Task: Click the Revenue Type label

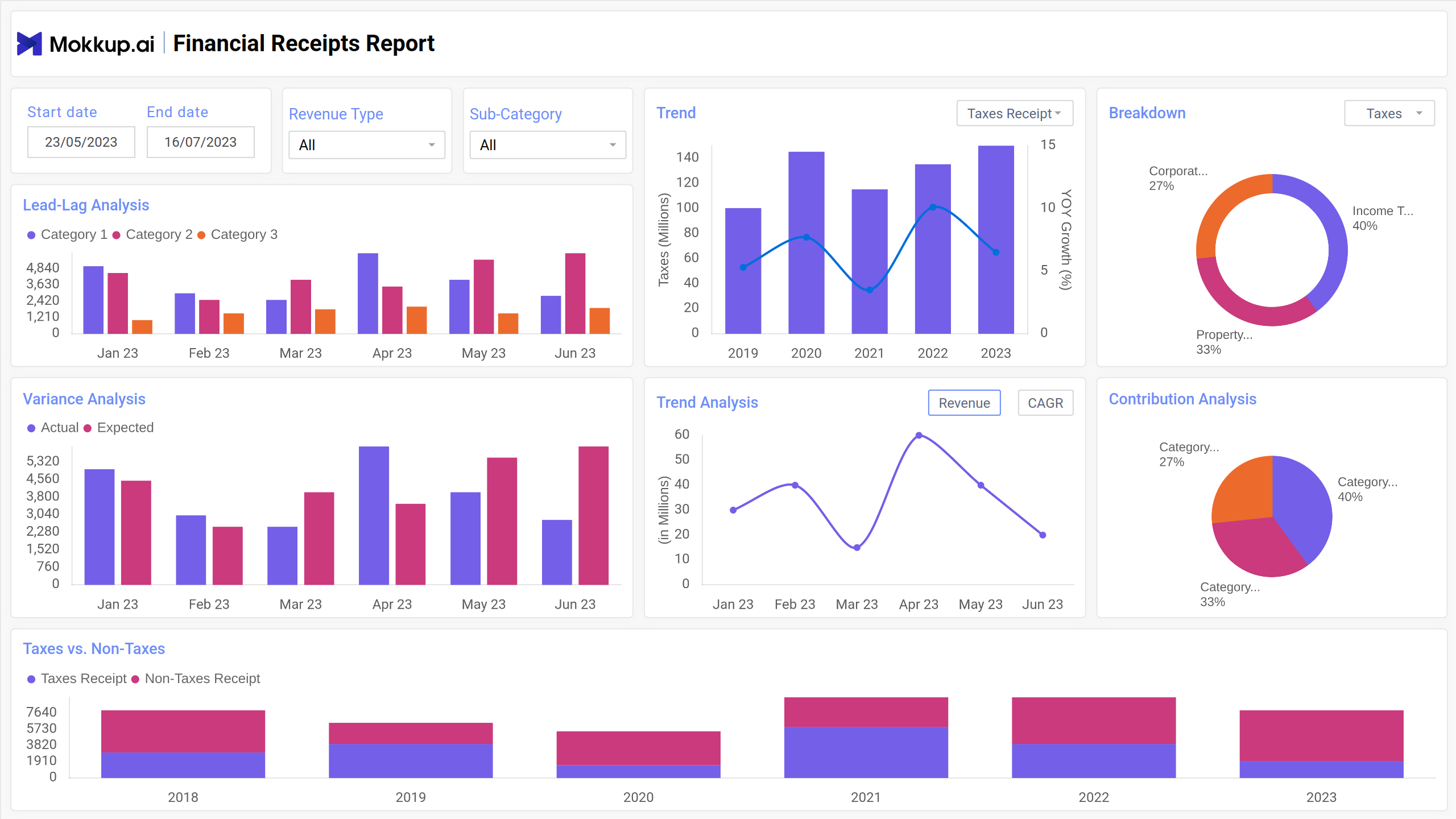Action: [336, 114]
